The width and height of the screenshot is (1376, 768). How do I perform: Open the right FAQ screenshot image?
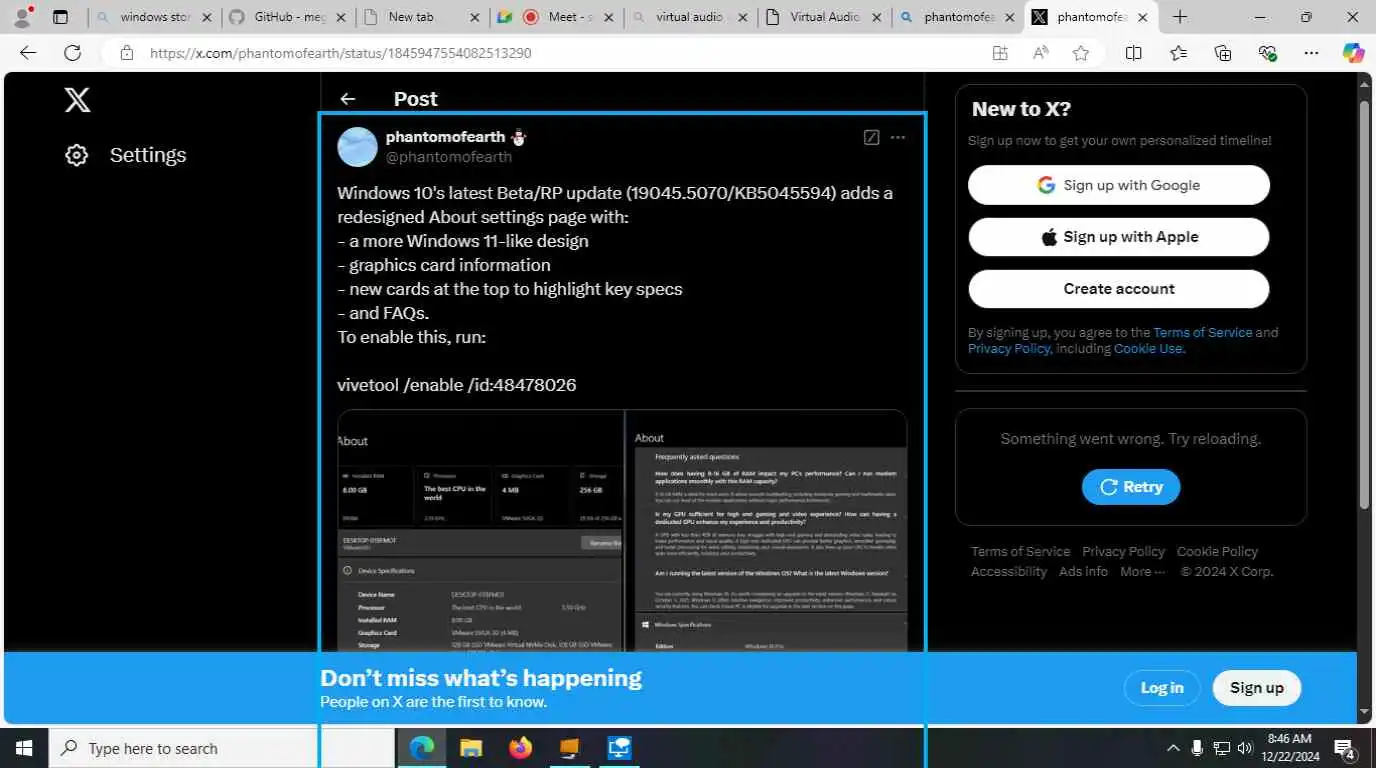pyautogui.click(x=766, y=531)
